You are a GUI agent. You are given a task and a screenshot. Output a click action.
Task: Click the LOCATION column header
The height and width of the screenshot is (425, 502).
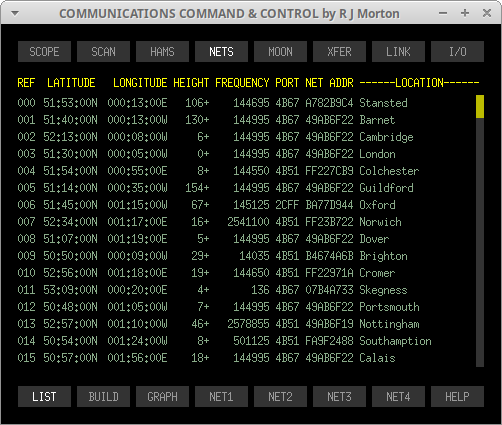[x=419, y=83]
